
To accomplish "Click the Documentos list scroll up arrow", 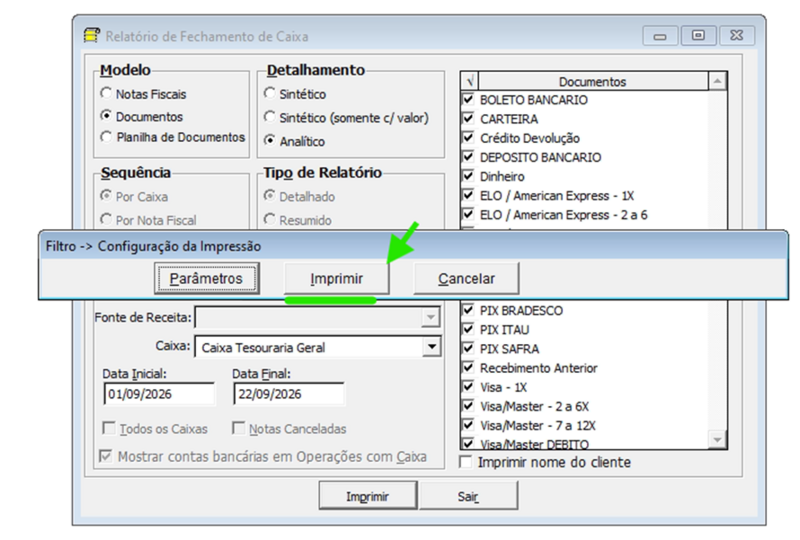I will (717, 81).
